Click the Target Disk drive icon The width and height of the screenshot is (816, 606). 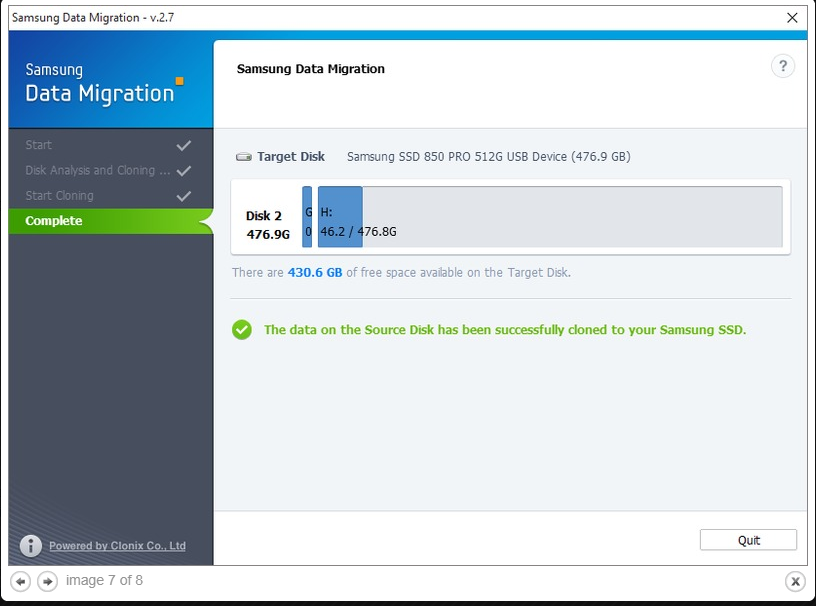click(x=244, y=157)
